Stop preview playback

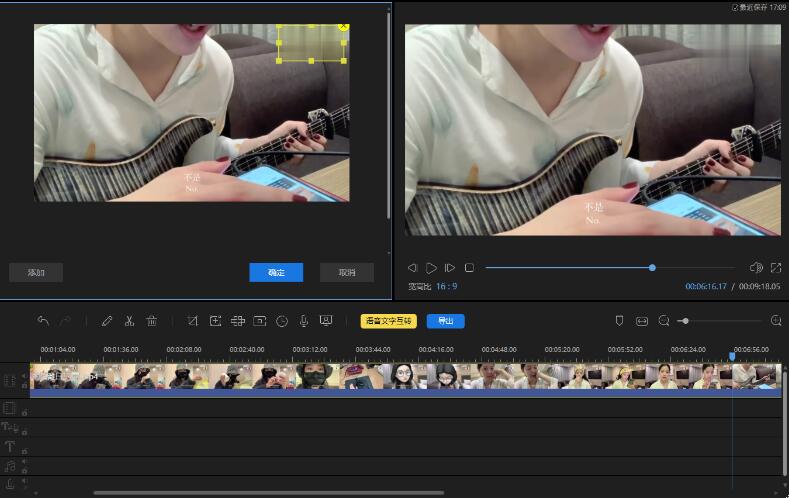(469, 268)
